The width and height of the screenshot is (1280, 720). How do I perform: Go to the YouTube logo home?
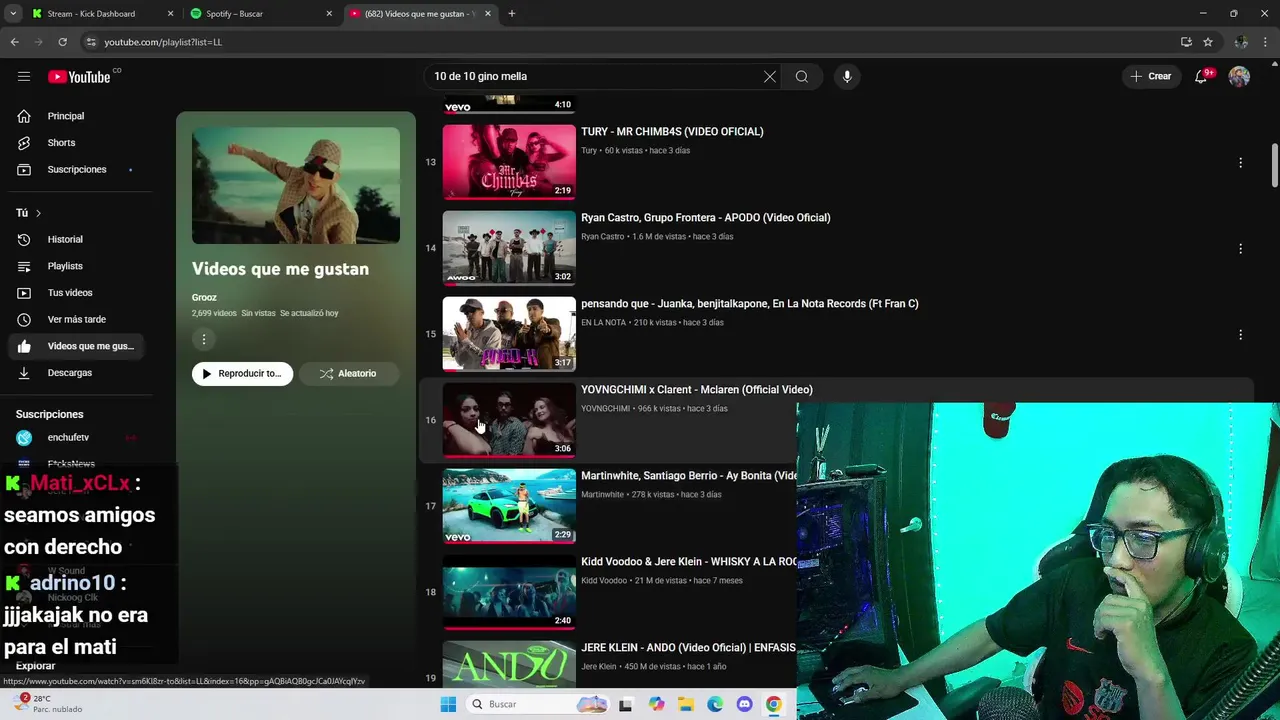(79, 77)
